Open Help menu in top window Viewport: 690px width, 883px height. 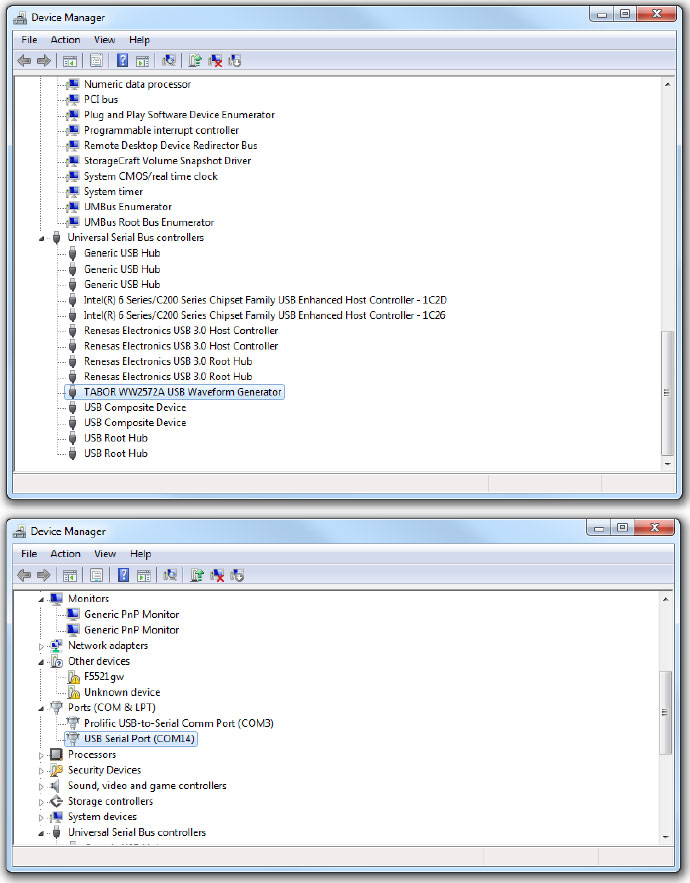point(139,40)
